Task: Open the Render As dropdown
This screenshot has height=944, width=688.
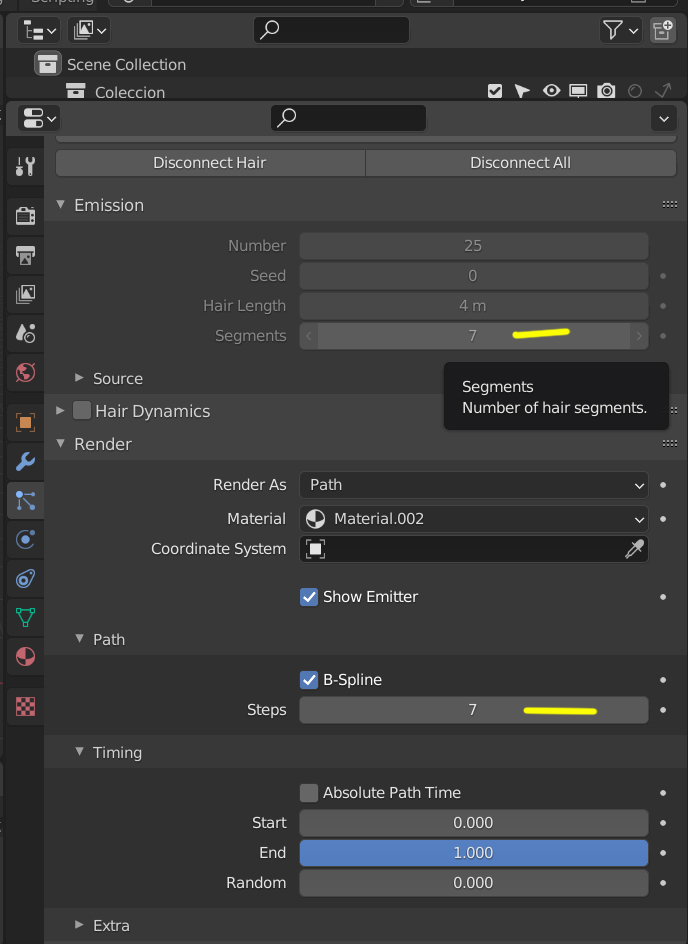Action: click(x=473, y=485)
